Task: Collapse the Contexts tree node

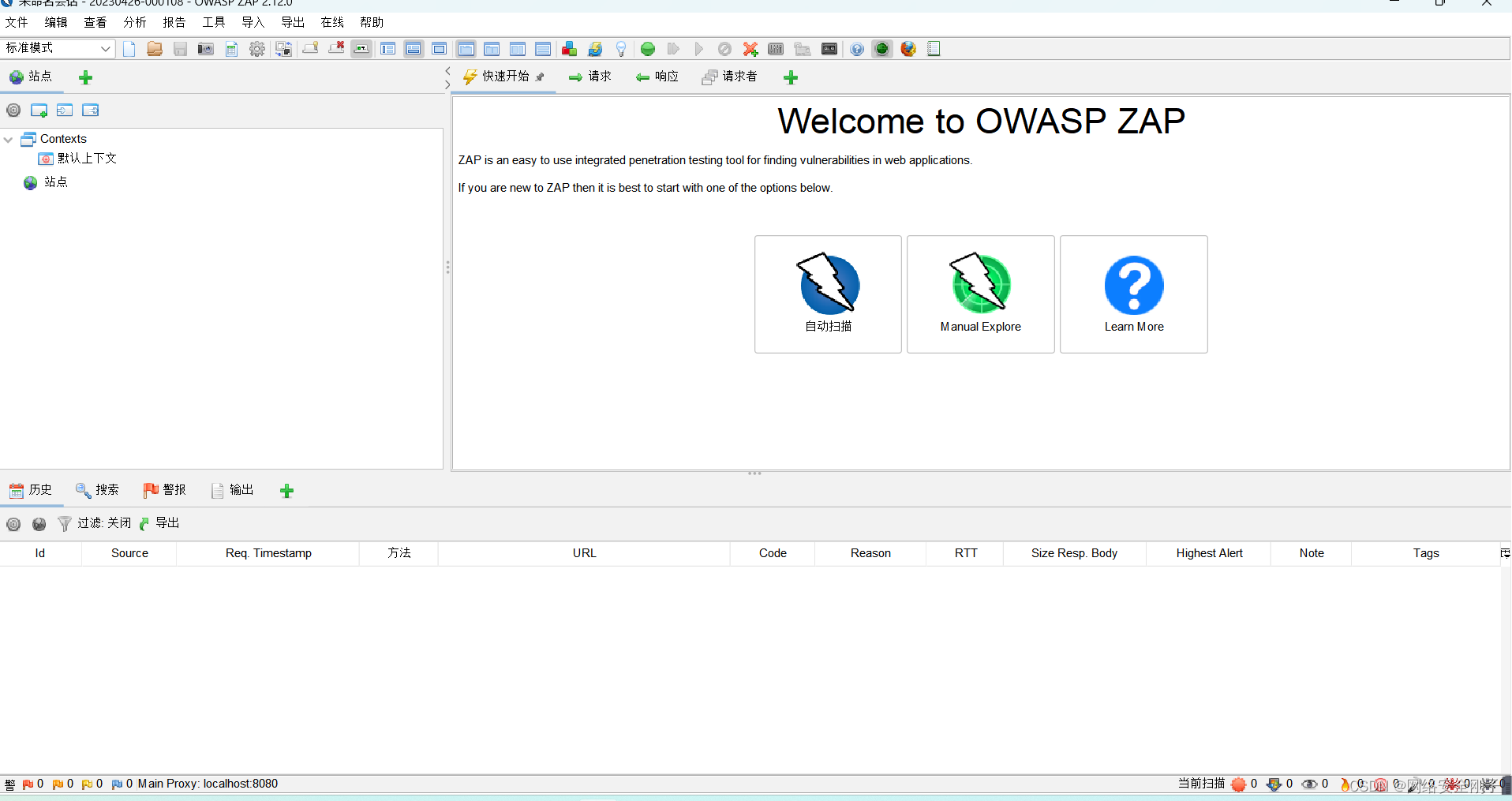Action: click(x=9, y=140)
